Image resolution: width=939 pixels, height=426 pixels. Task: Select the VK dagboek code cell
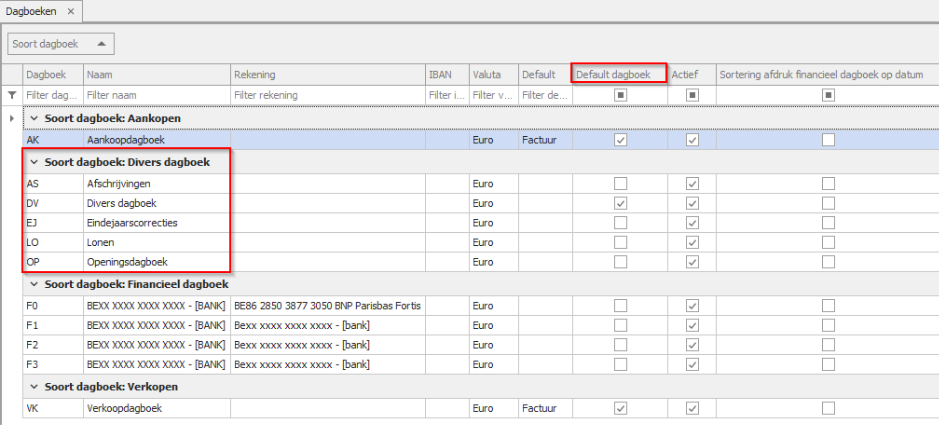(x=53, y=408)
